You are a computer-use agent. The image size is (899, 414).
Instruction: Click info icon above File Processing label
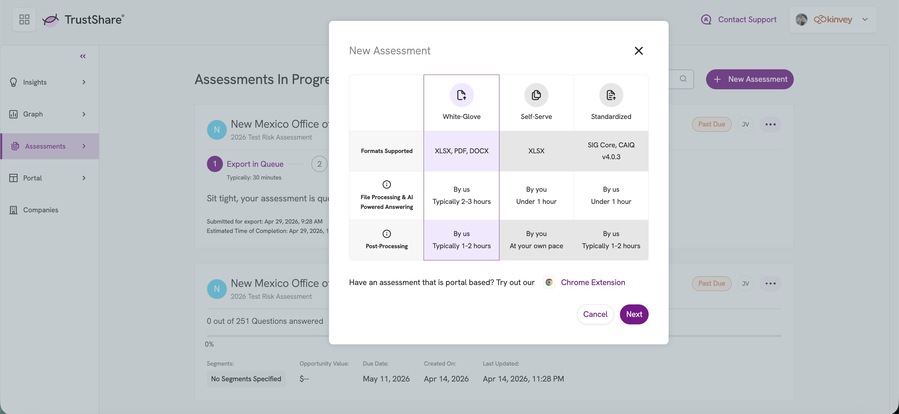(386, 185)
